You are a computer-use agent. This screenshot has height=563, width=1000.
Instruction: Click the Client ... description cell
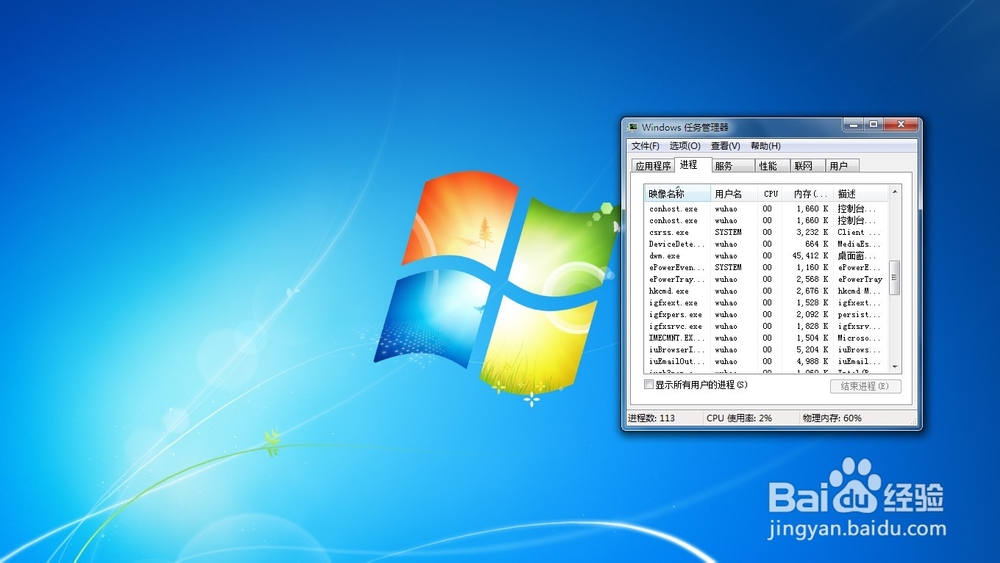point(859,233)
